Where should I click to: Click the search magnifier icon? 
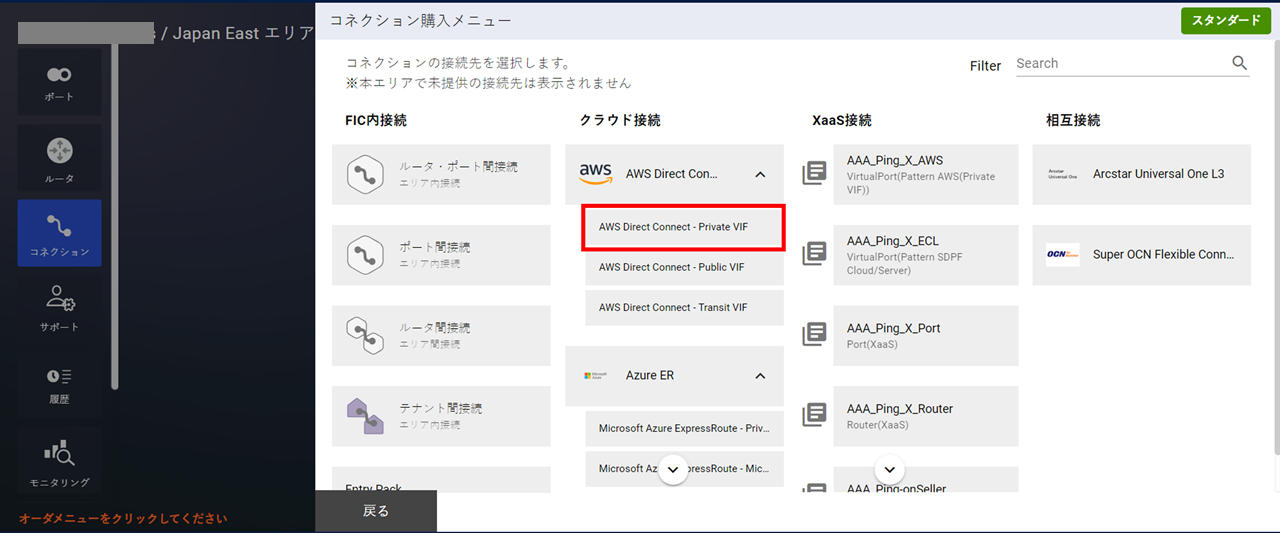1240,63
